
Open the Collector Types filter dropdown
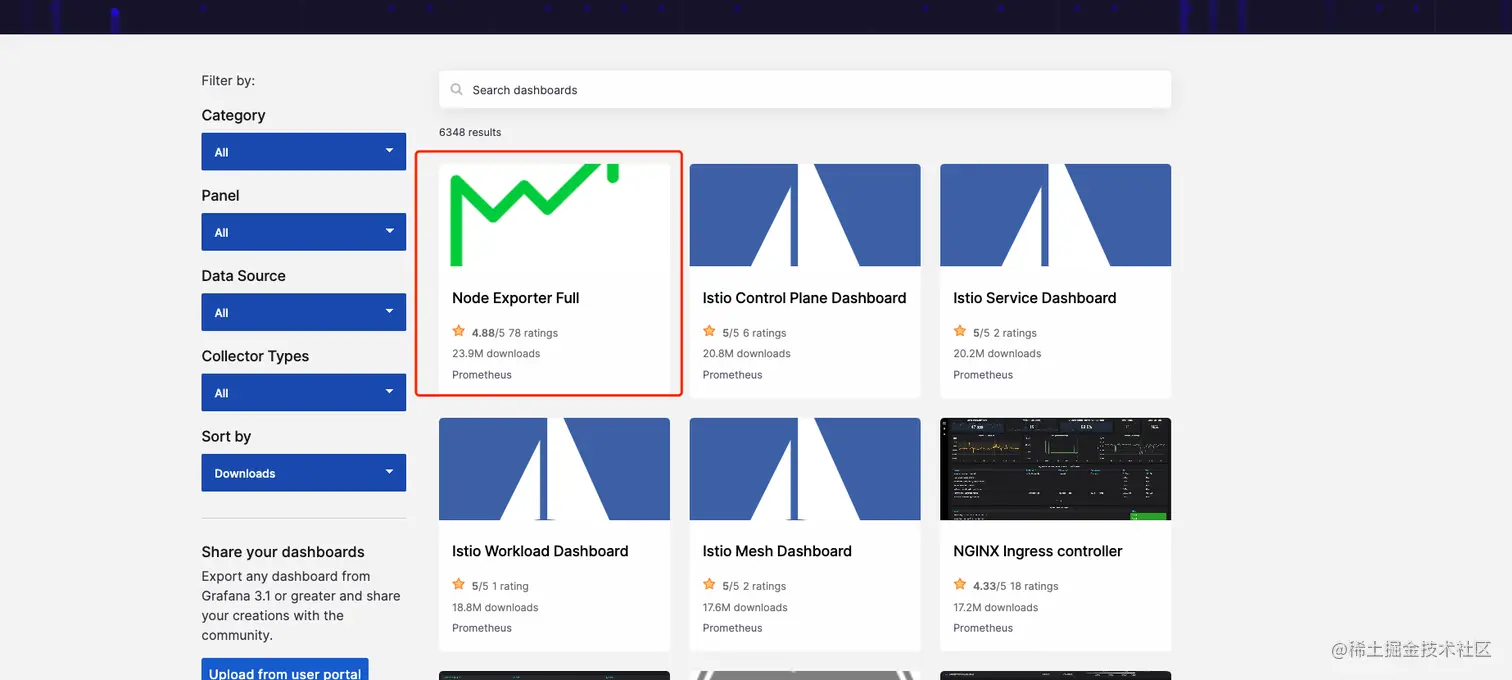[304, 393]
